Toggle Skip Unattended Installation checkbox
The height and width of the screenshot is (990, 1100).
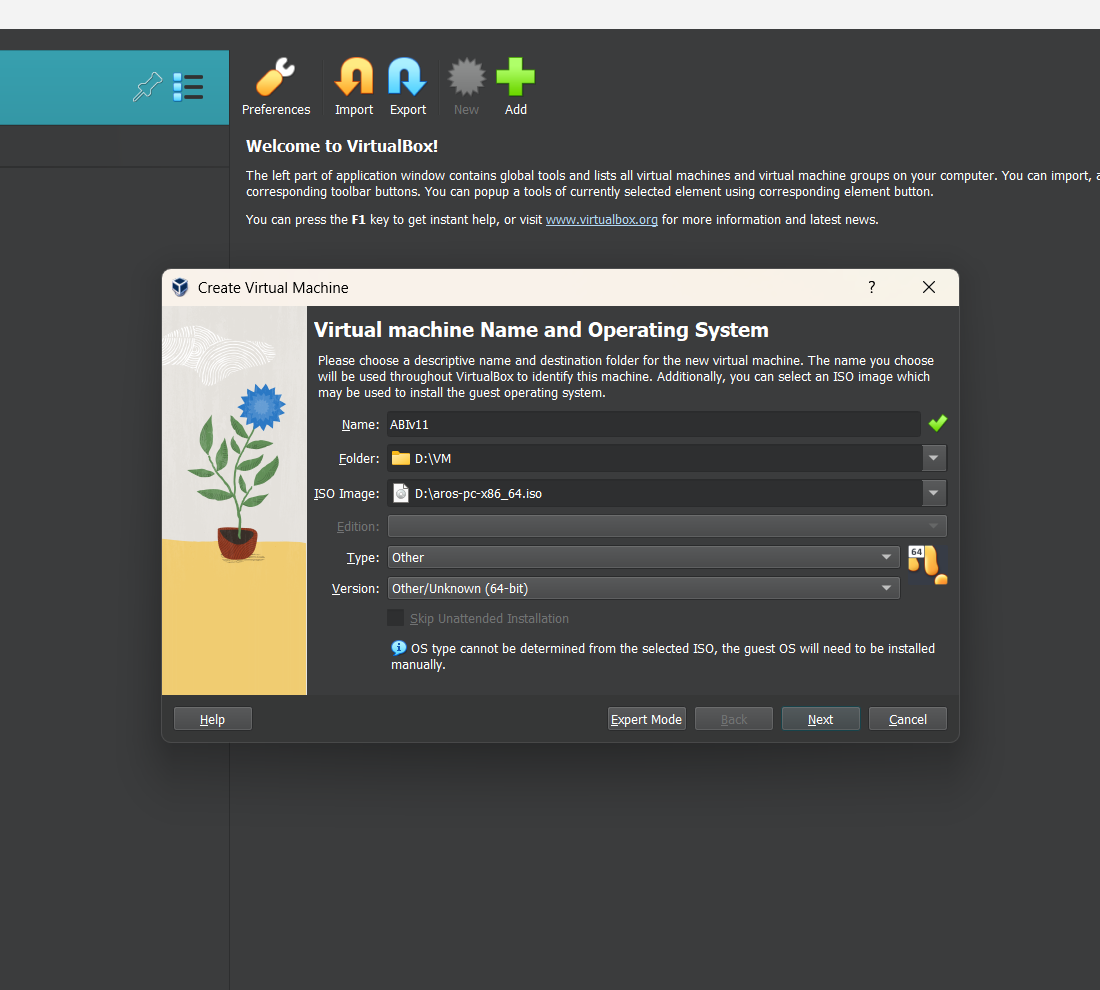(396, 617)
